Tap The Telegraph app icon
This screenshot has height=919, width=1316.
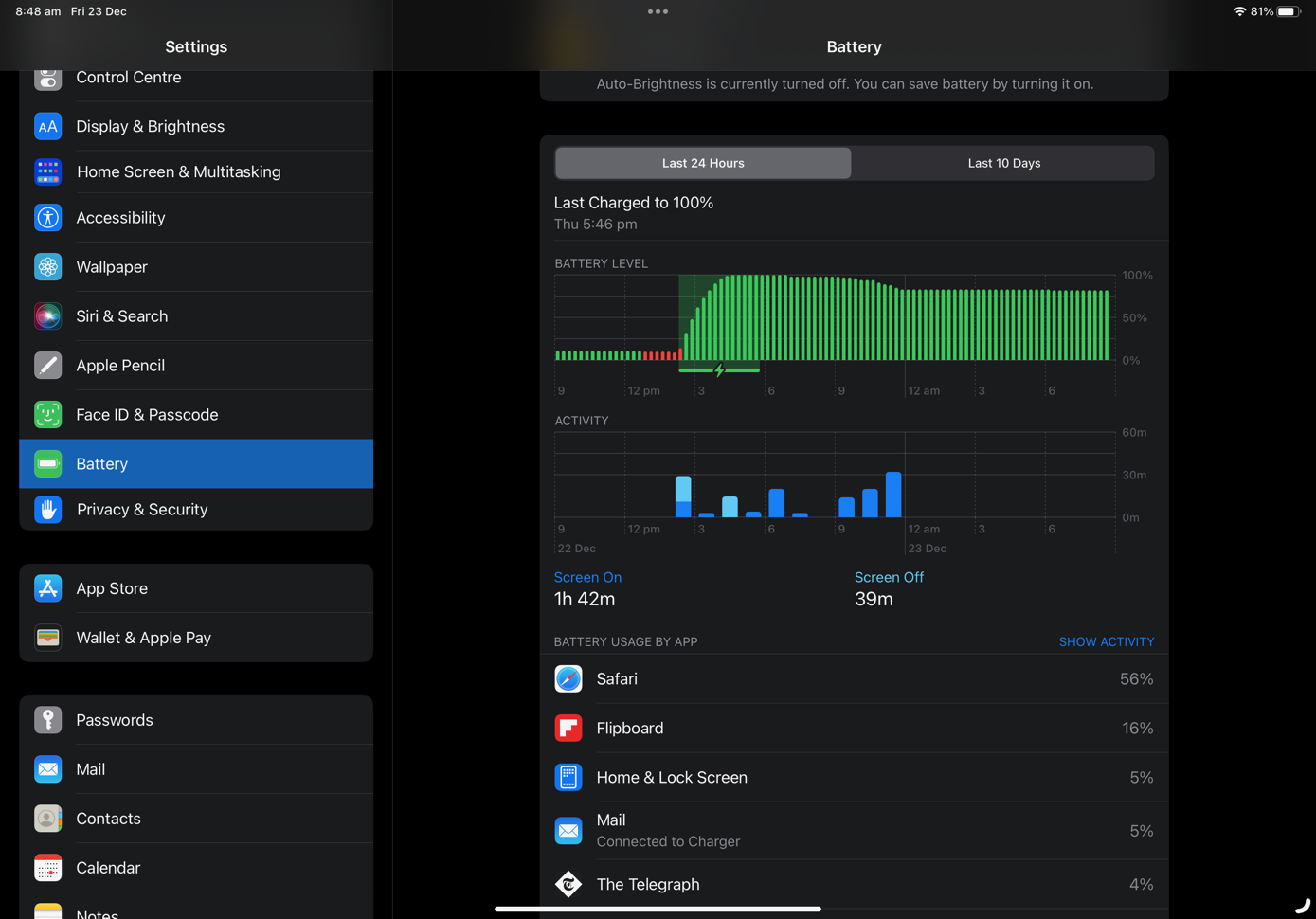coord(568,884)
